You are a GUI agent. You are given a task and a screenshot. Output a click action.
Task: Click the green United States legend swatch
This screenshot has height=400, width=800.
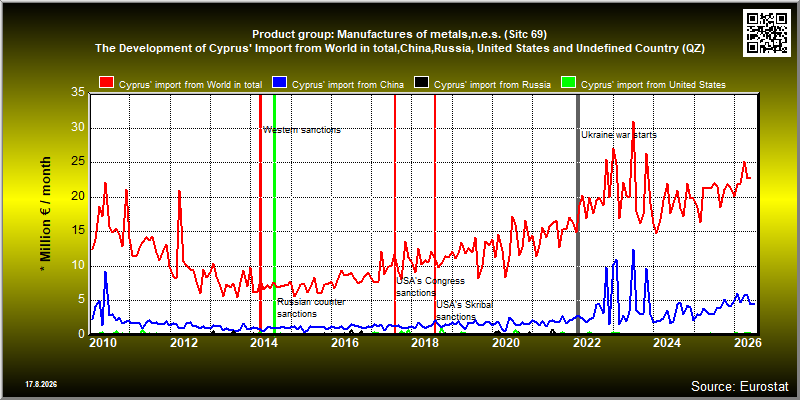[568, 83]
